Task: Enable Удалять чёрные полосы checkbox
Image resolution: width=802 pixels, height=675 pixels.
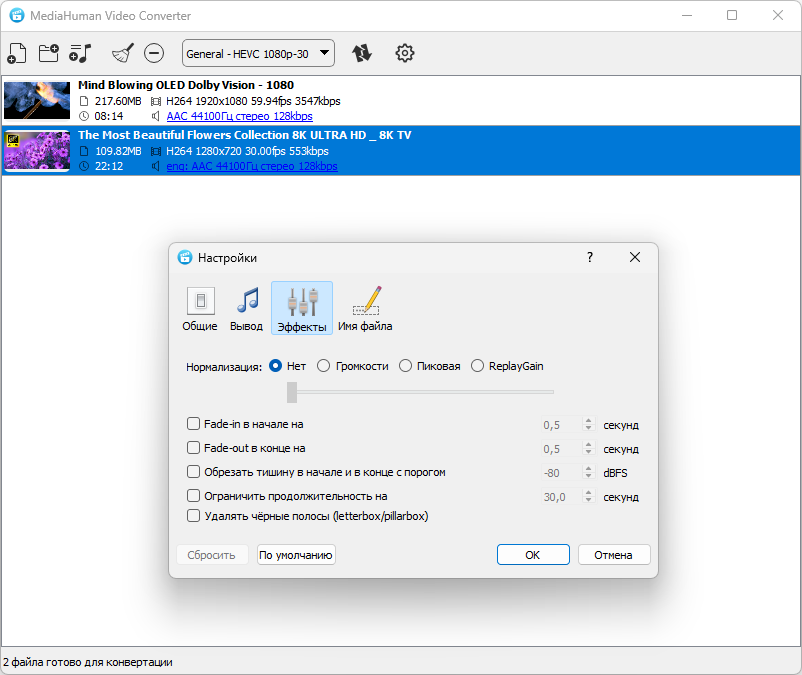Action: (193, 515)
